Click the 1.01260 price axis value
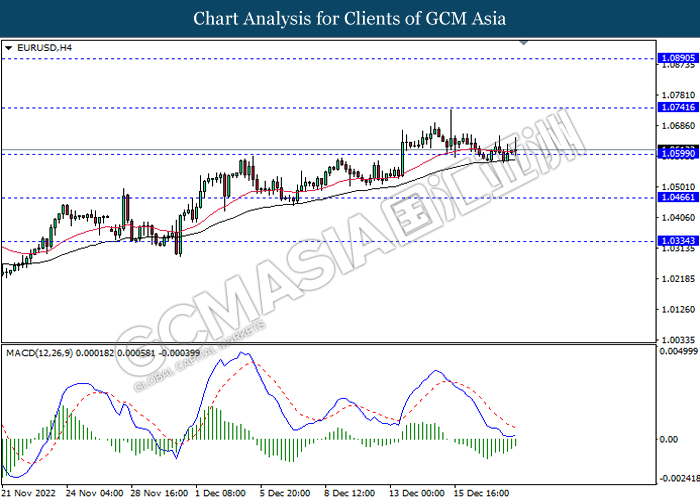Image resolution: width=700 pixels, height=500 pixels. tap(679, 309)
